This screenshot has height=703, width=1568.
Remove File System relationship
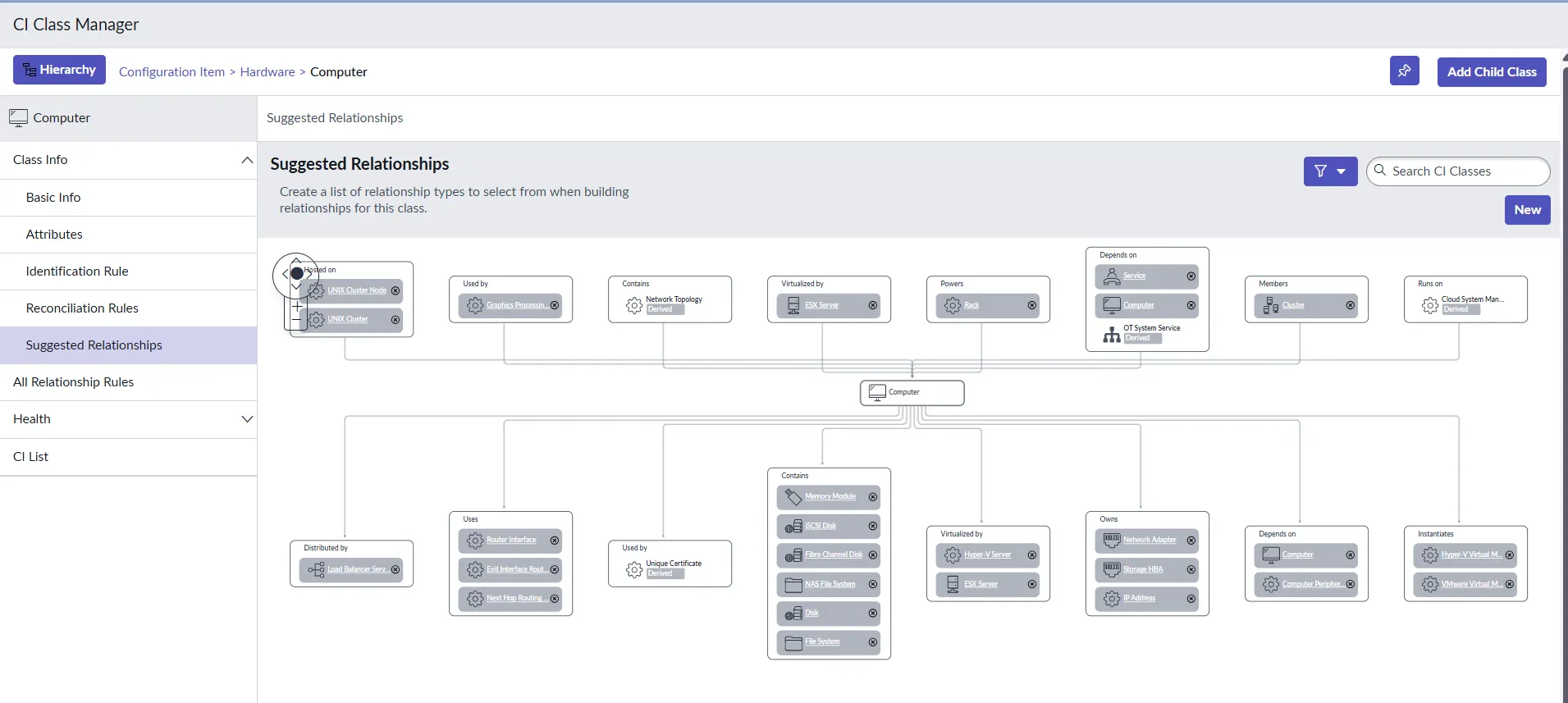click(873, 642)
